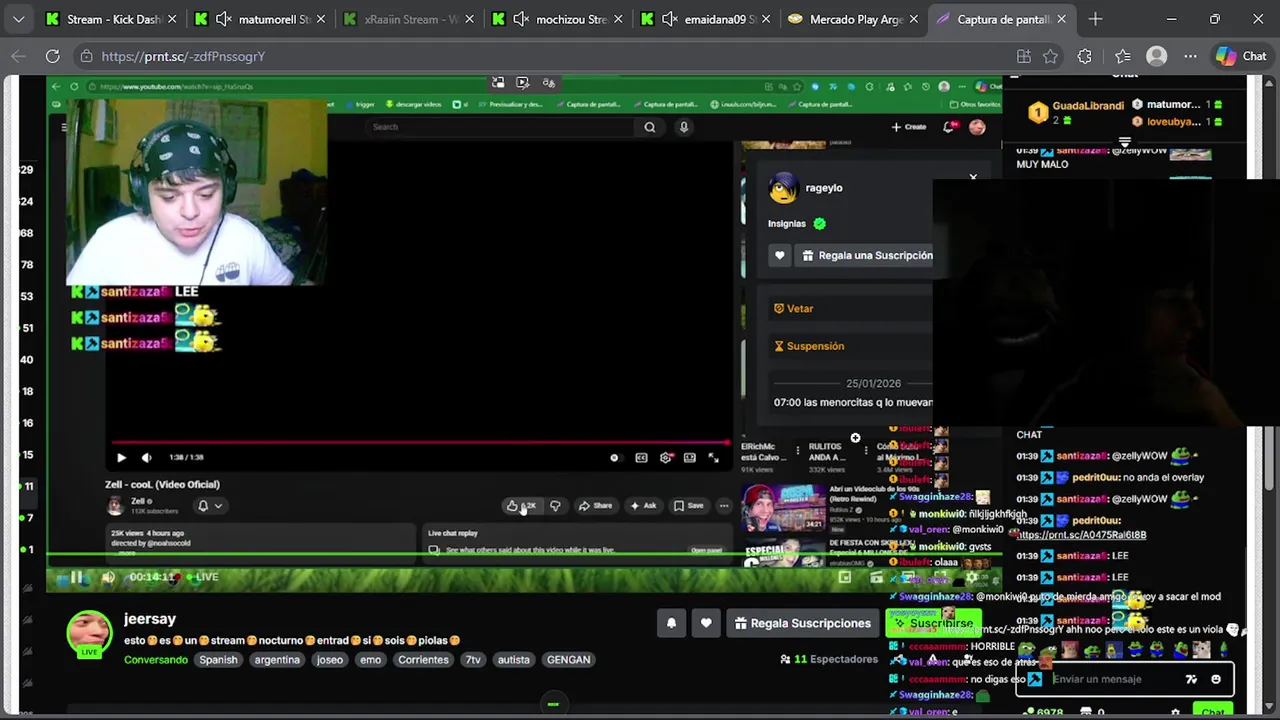This screenshot has height=720, width=1280.
Task: View site information icon in address bar
Action: point(86,56)
